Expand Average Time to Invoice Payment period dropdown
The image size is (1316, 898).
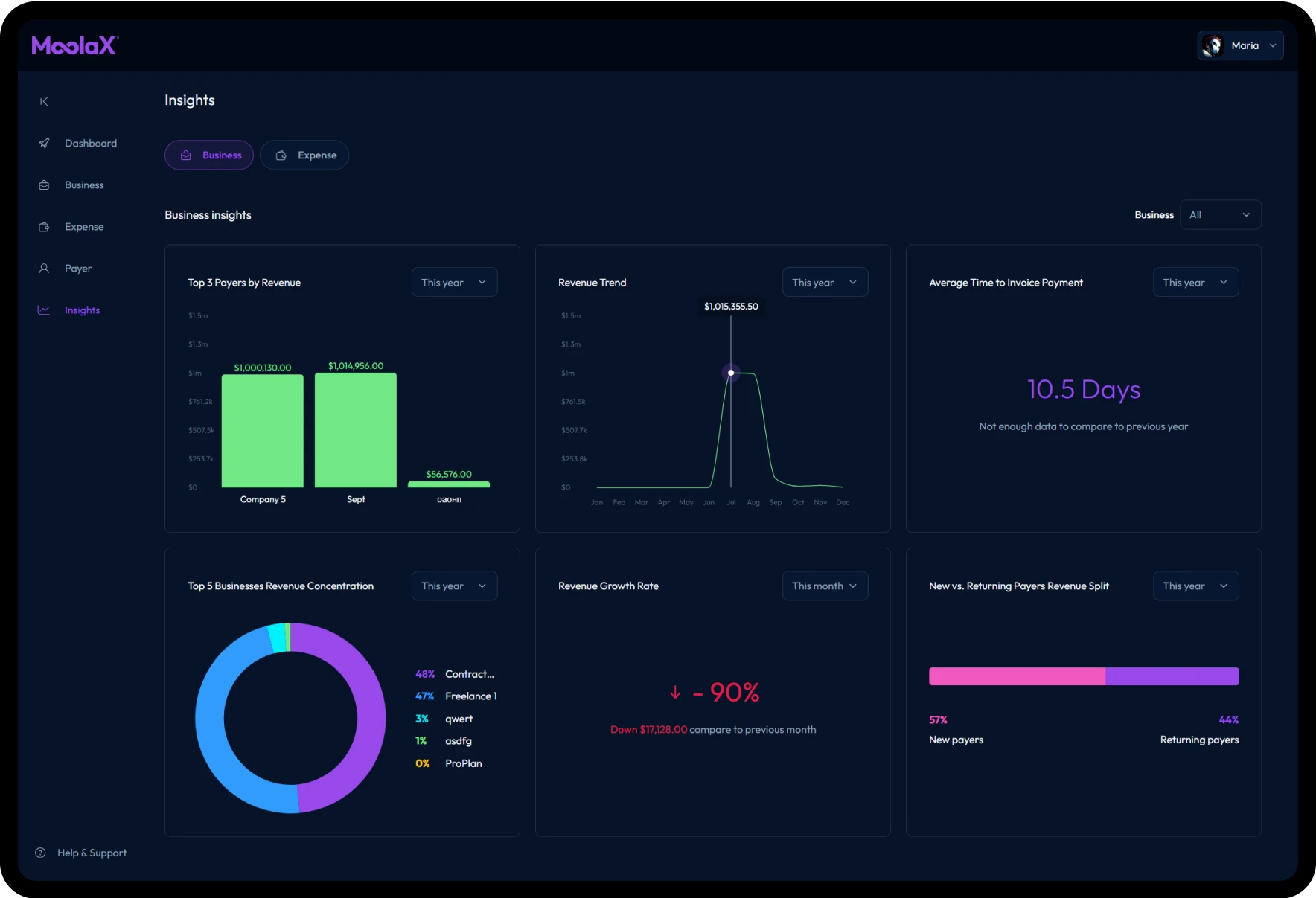point(1195,283)
